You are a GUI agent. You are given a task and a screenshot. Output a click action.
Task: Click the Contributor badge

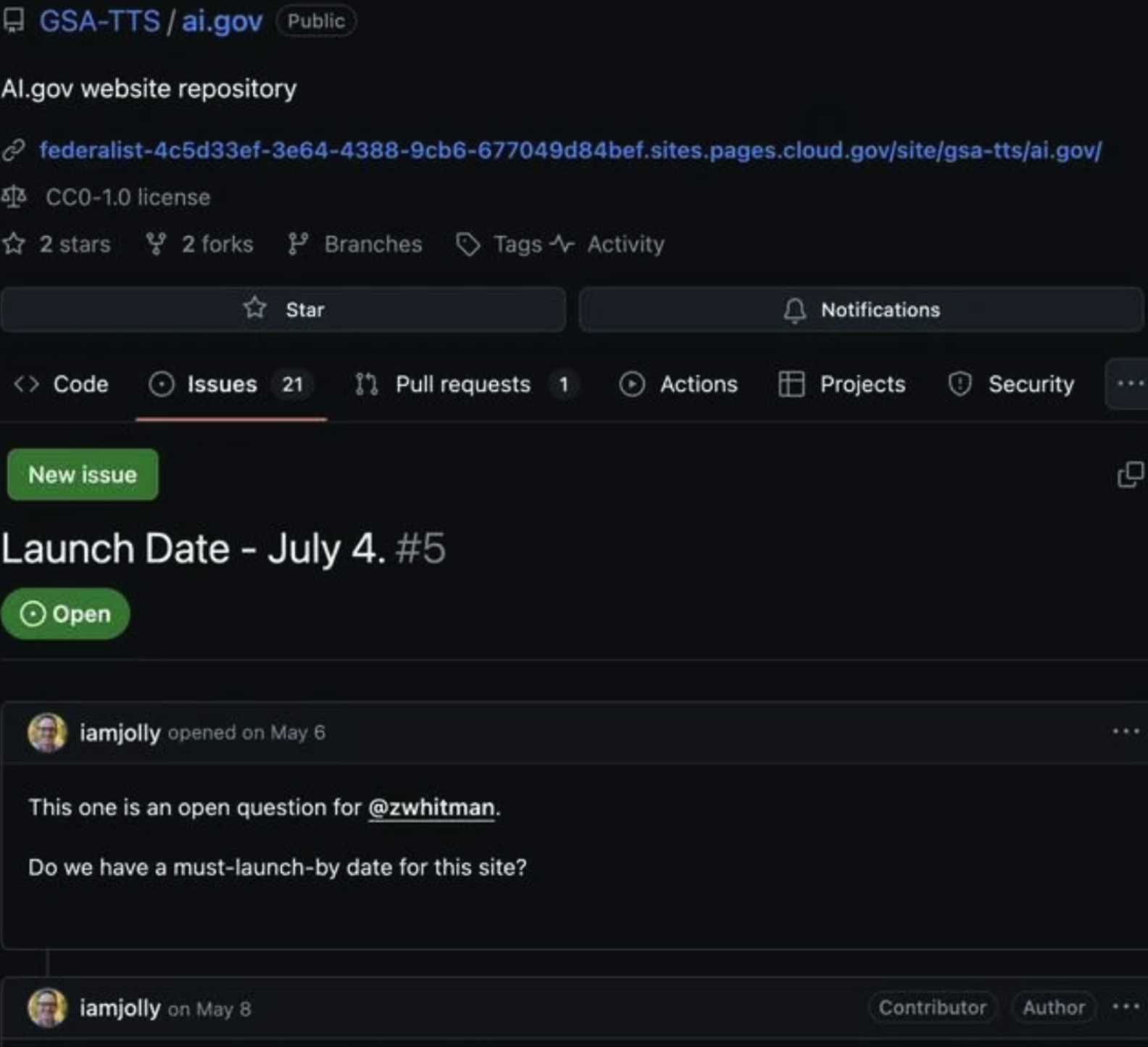[932, 1007]
